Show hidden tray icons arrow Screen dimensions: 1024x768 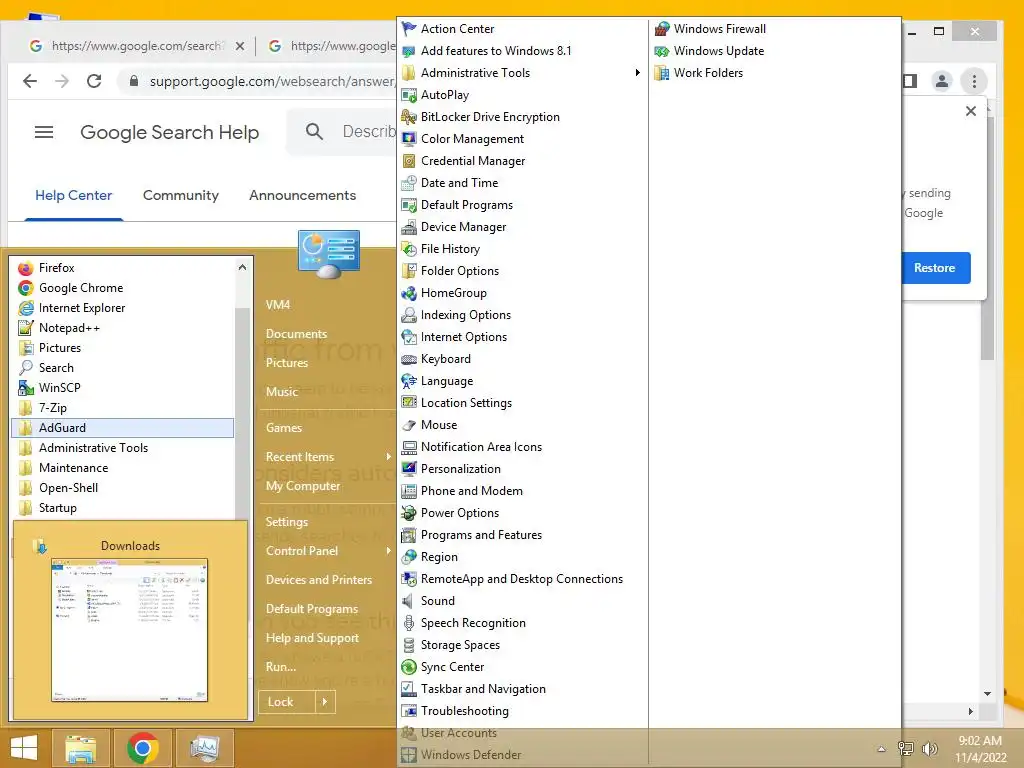coord(882,749)
